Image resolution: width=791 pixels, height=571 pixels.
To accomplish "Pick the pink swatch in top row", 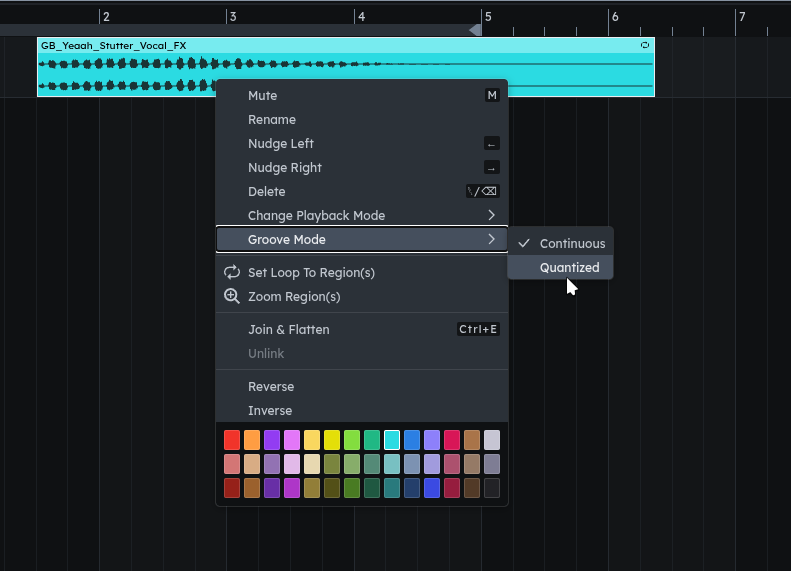I will [292, 440].
